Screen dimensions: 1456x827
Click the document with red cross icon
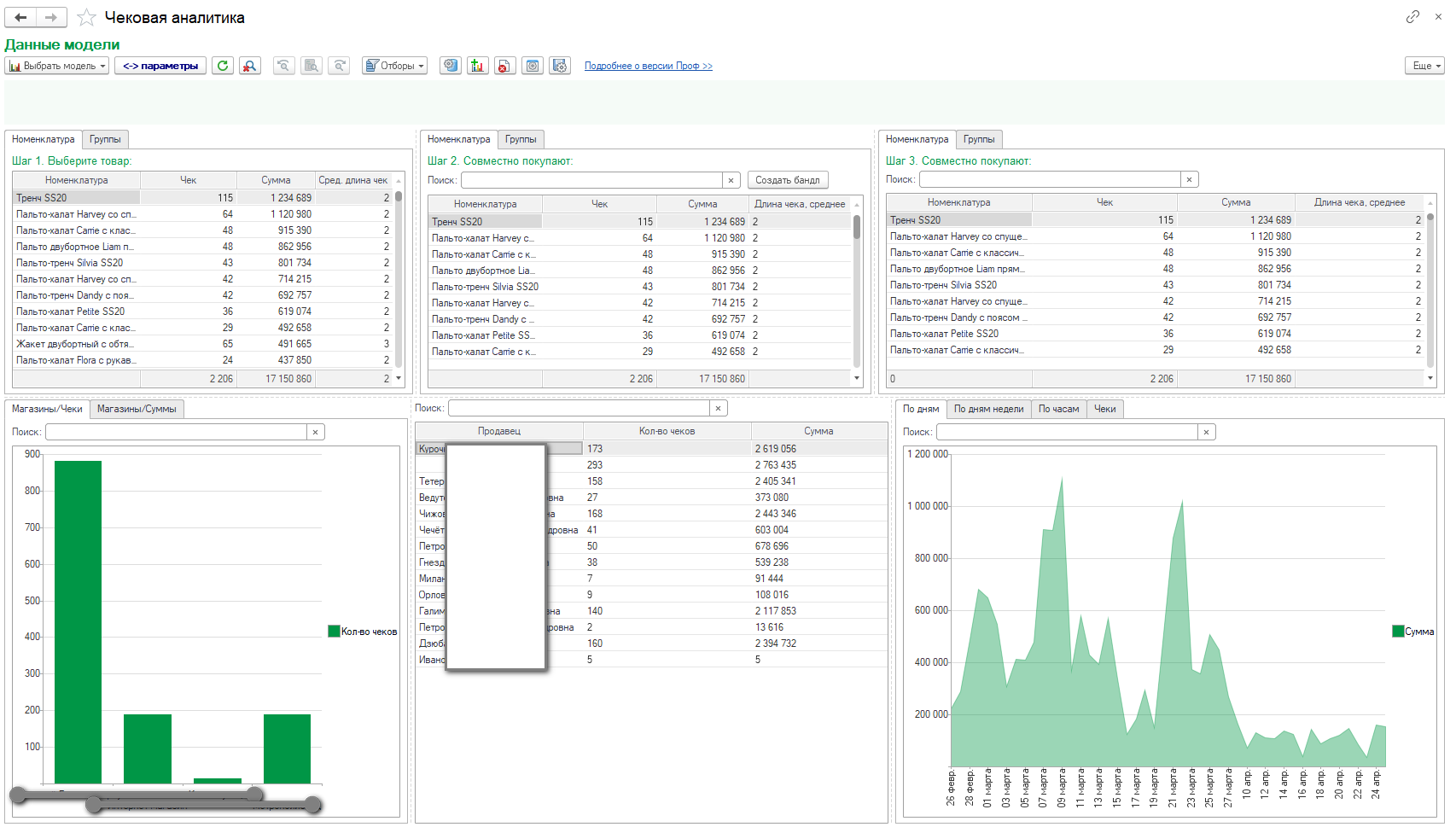point(505,66)
